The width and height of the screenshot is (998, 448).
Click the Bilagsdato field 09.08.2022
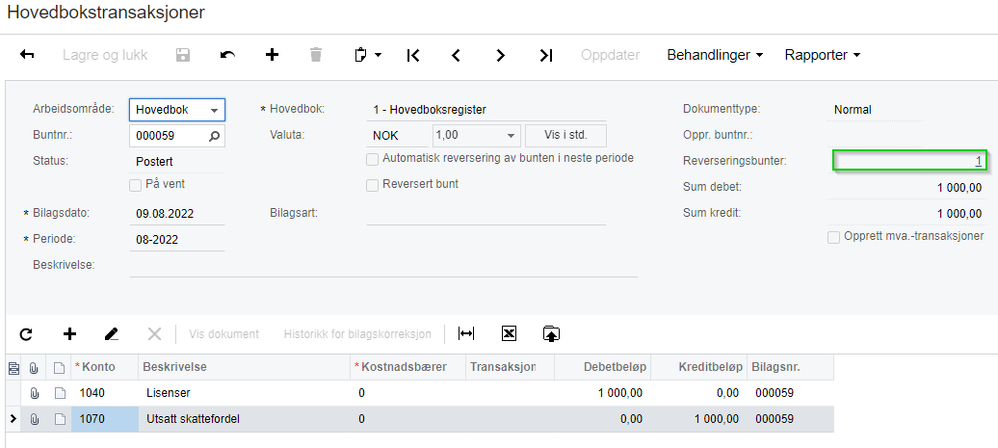tap(177, 214)
